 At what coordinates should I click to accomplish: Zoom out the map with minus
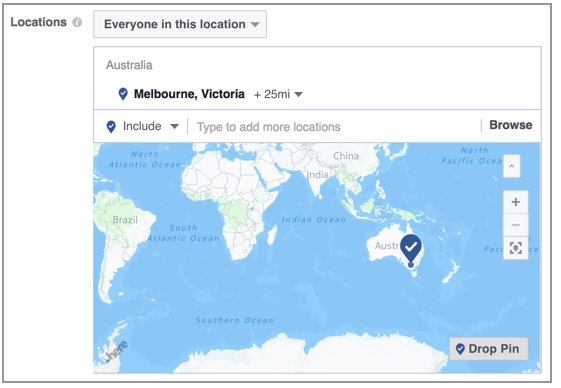tap(516, 225)
